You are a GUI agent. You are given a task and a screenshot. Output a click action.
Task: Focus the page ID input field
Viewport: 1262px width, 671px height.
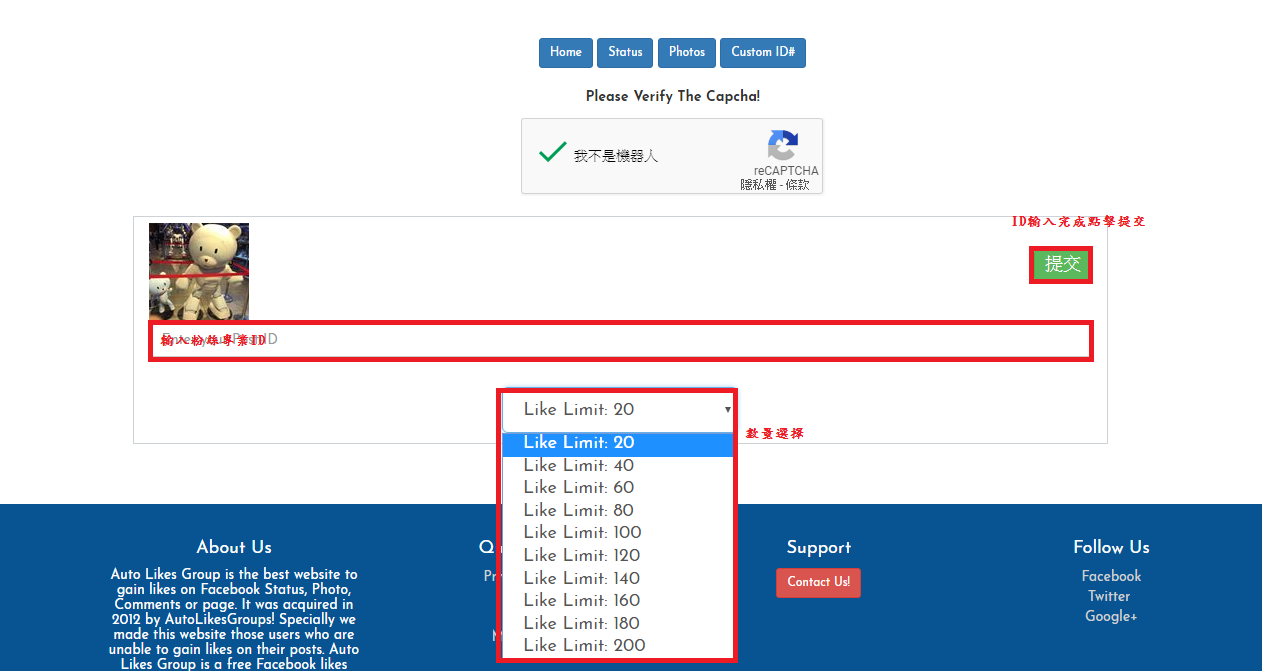(x=620, y=340)
